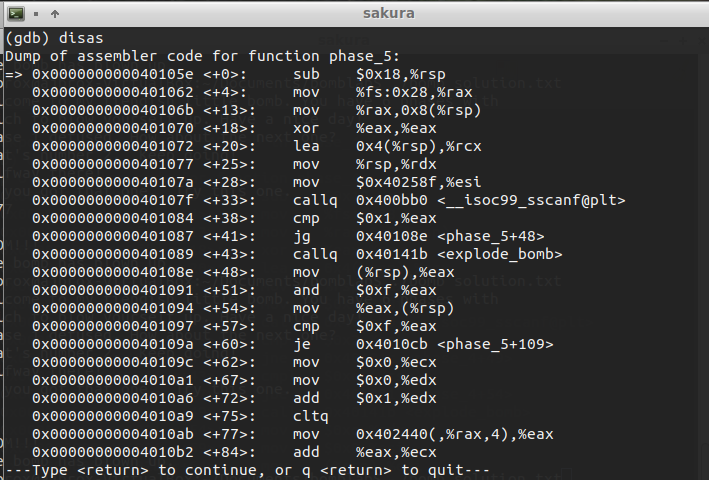Click operand $0x40258f,%esi
Screen dimensions: 709x480
click(418, 182)
